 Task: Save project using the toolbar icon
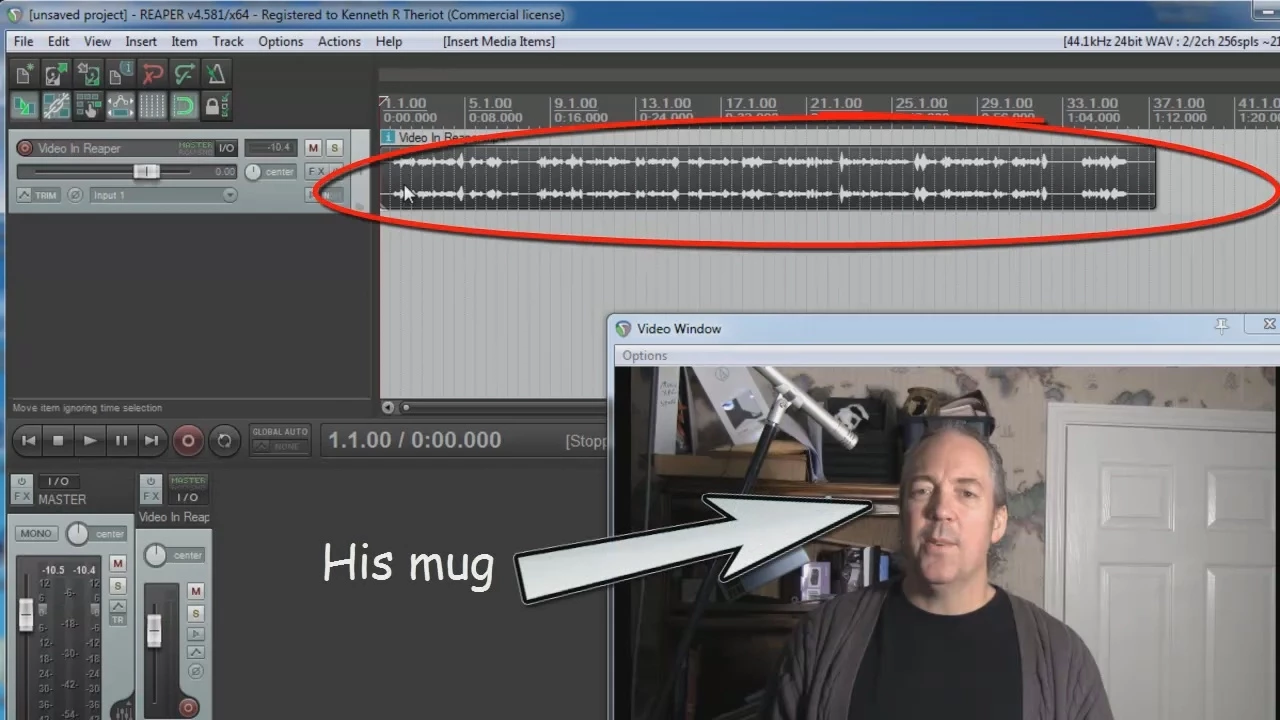[x=88, y=74]
